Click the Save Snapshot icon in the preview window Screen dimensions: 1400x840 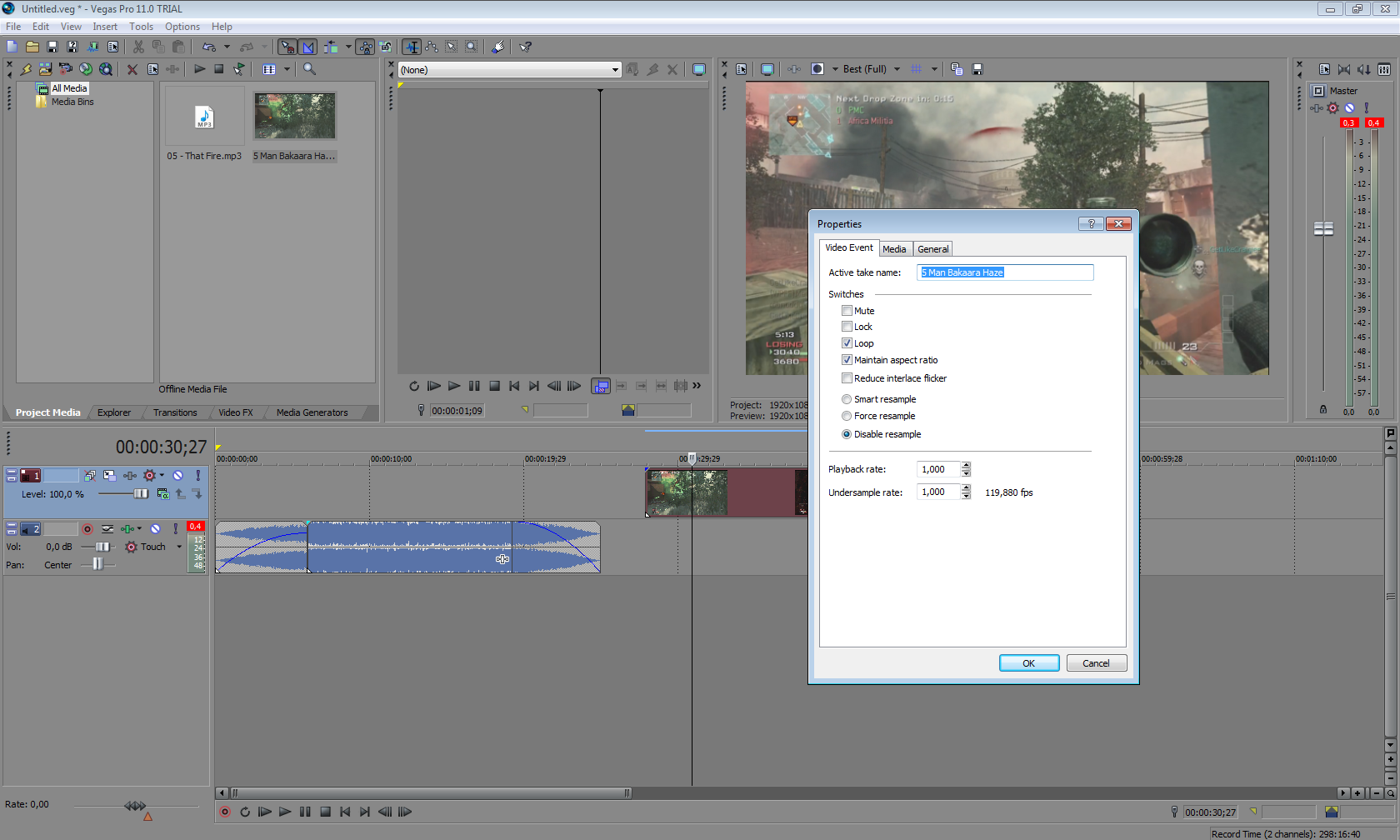(x=977, y=69)
